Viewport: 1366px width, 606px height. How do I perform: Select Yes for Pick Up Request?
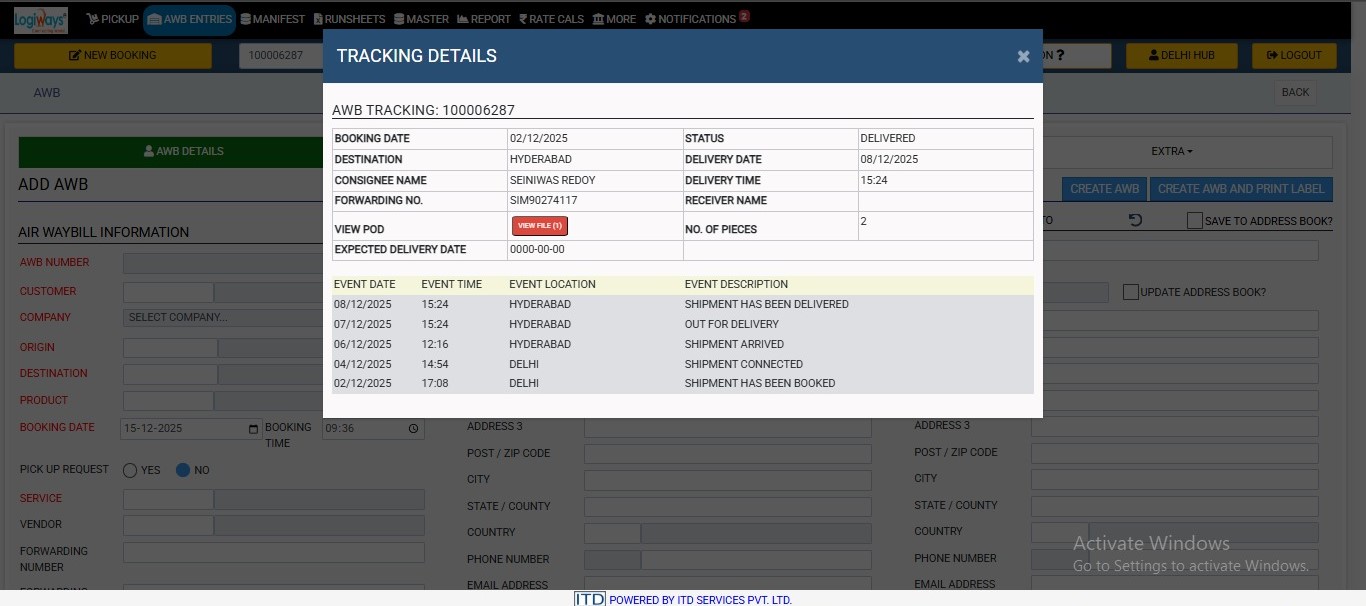coord(130,470)
